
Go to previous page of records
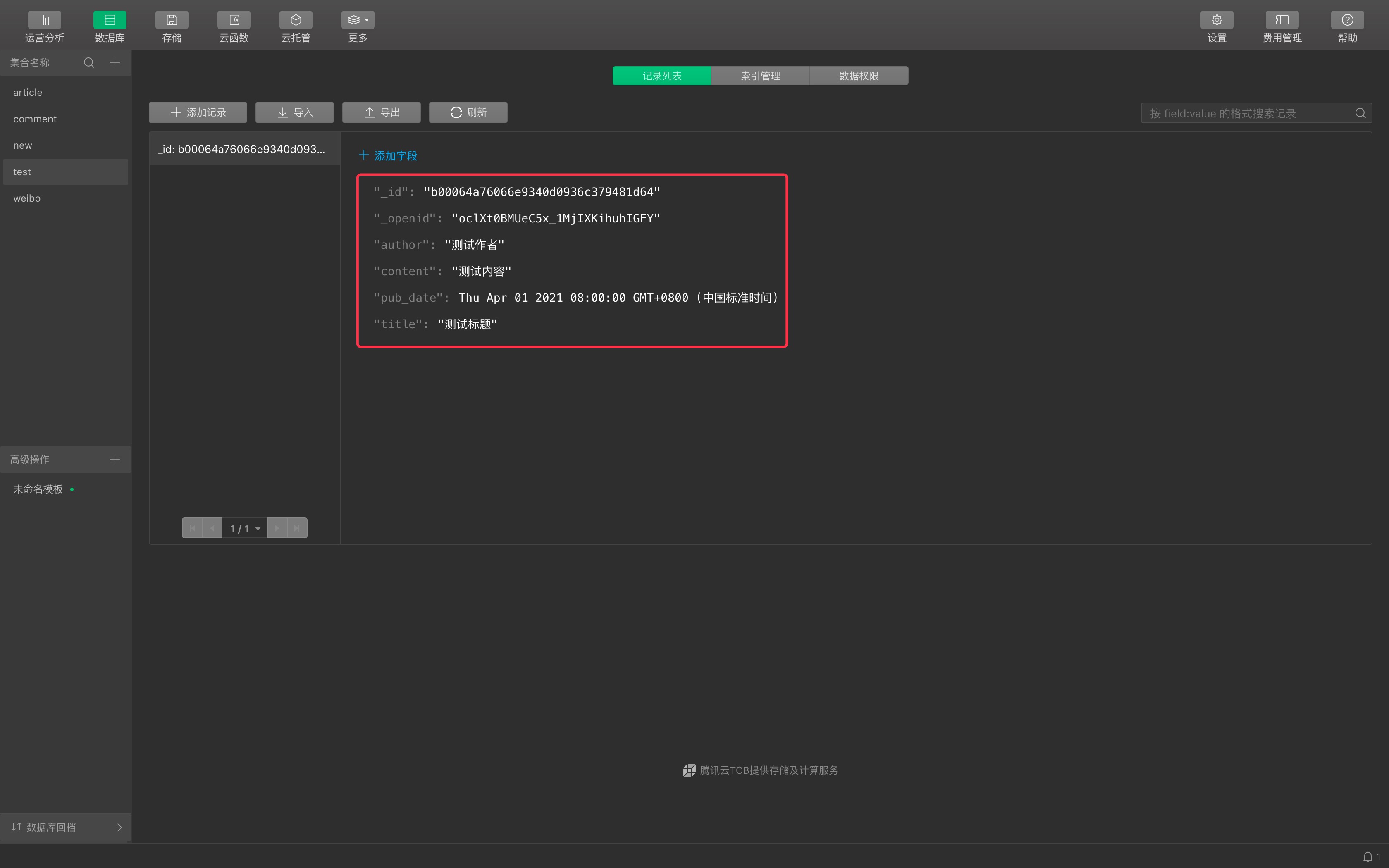pyautogui.click(x=212, y=528)
